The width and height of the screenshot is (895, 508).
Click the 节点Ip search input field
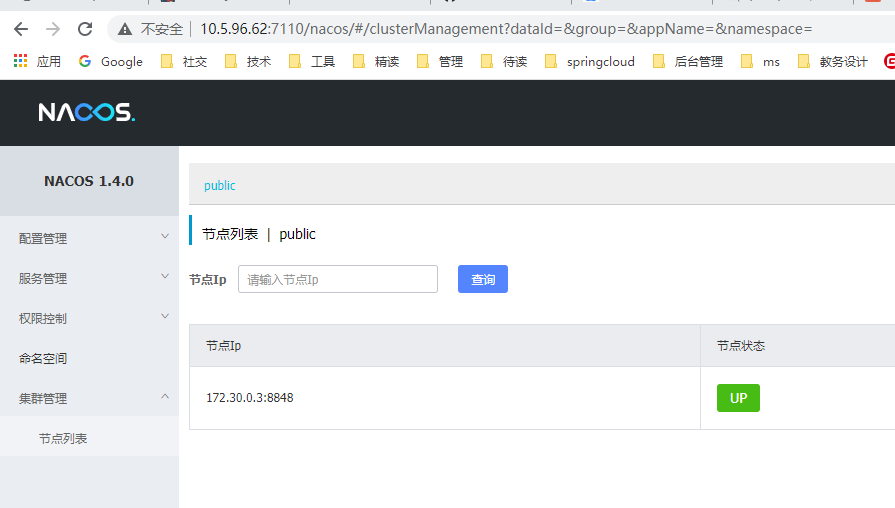(x=338, y=279)
